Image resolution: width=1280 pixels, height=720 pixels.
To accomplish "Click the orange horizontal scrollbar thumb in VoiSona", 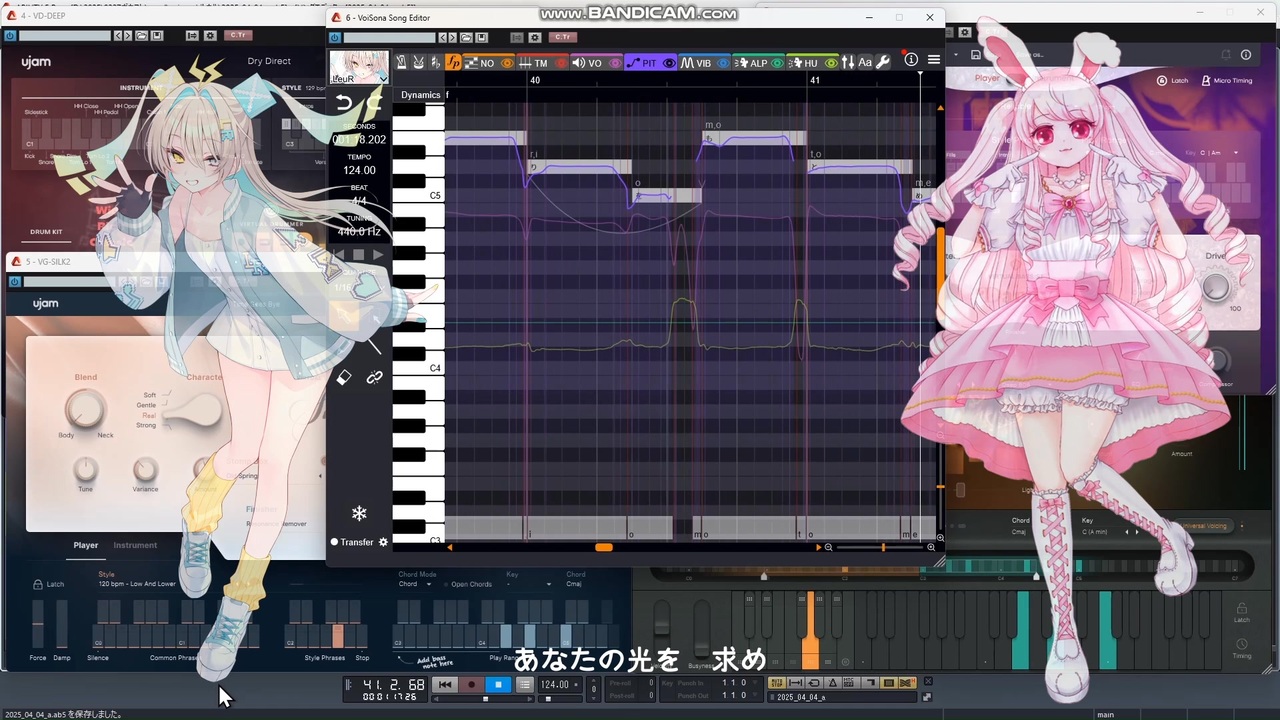I will click(x=603, y=547).
